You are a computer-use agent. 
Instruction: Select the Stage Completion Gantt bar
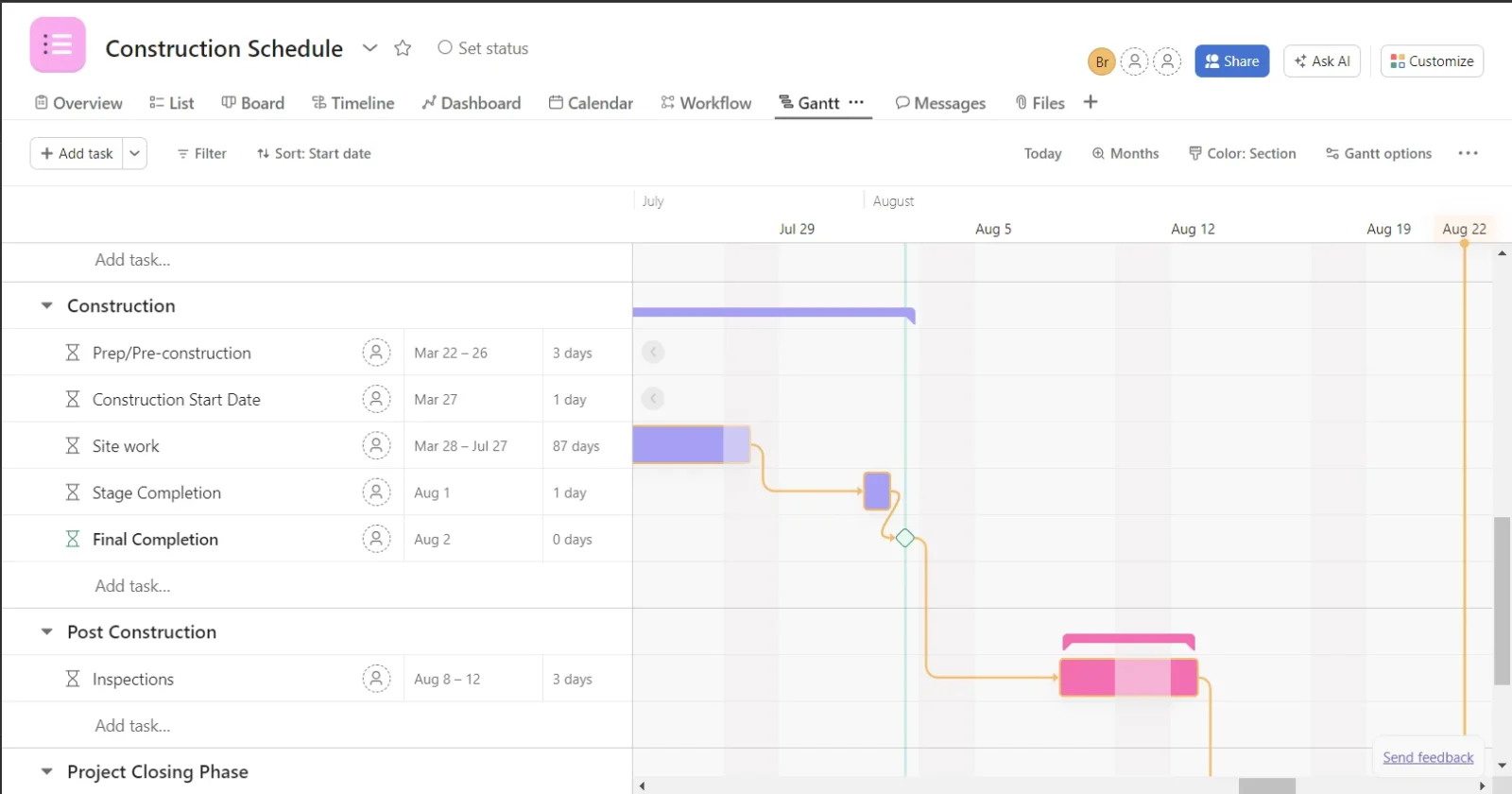point(877,492)
